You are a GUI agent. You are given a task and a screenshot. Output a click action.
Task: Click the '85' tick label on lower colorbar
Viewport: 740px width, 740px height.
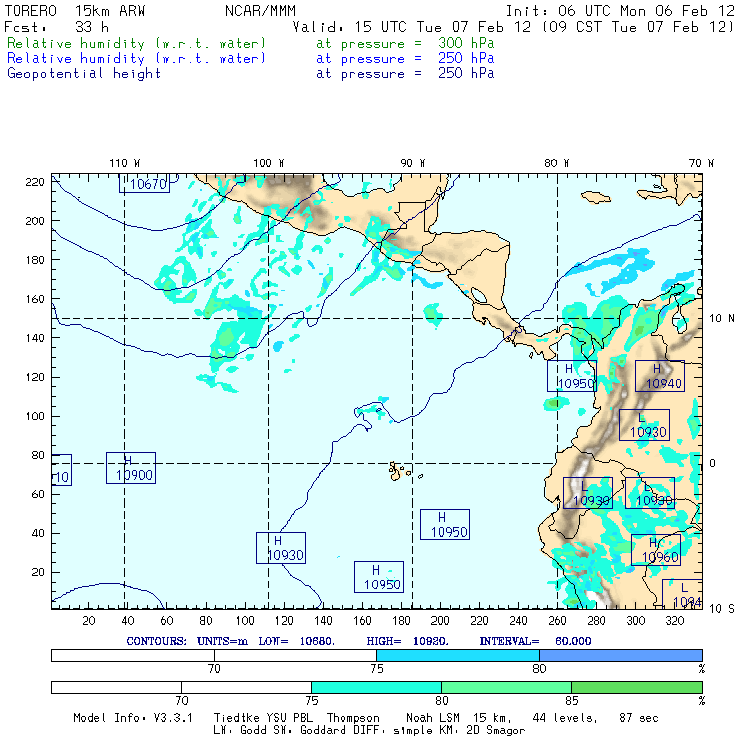(572, 700)
